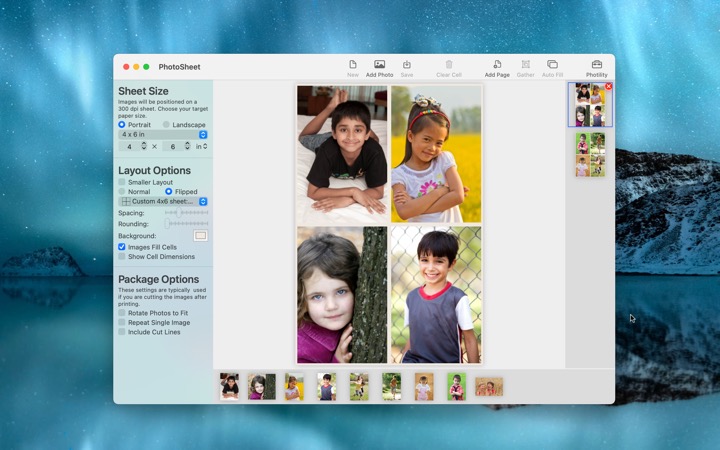
Task: Click the Spacing slider
Action: click(186, 213)
